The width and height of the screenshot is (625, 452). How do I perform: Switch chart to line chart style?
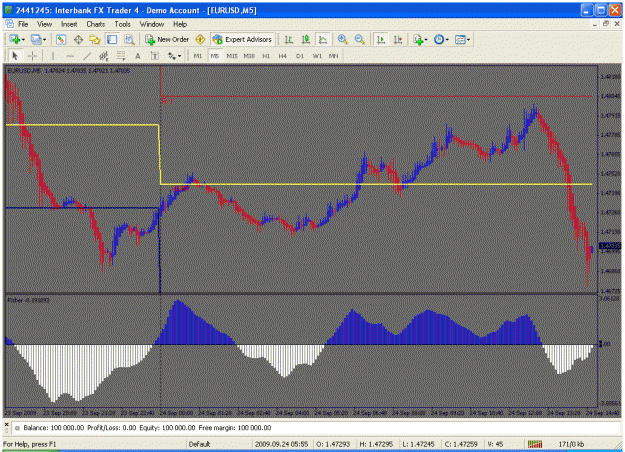click(x=323, y=39)
